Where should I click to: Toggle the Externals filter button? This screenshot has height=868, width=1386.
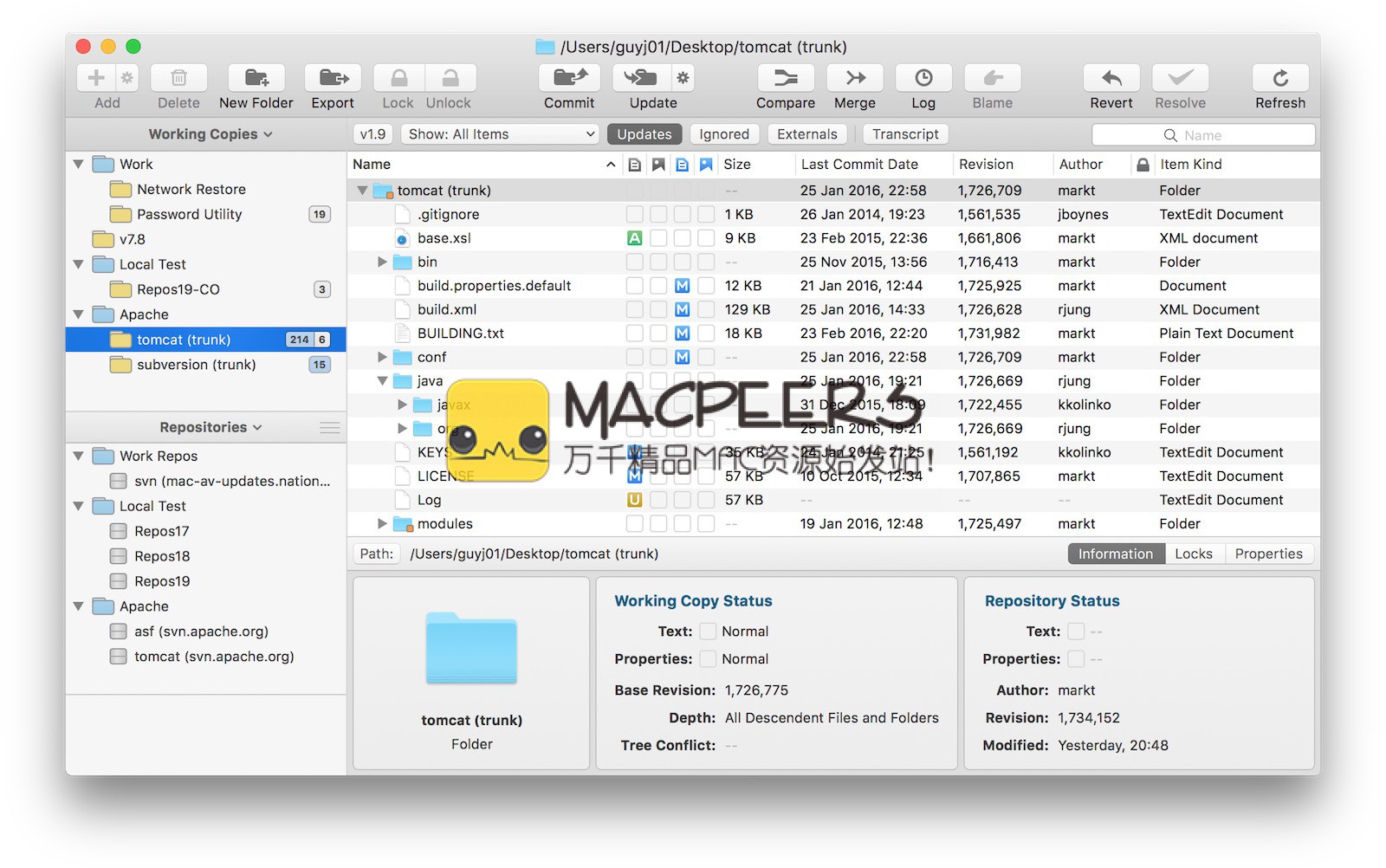[806, 134]
